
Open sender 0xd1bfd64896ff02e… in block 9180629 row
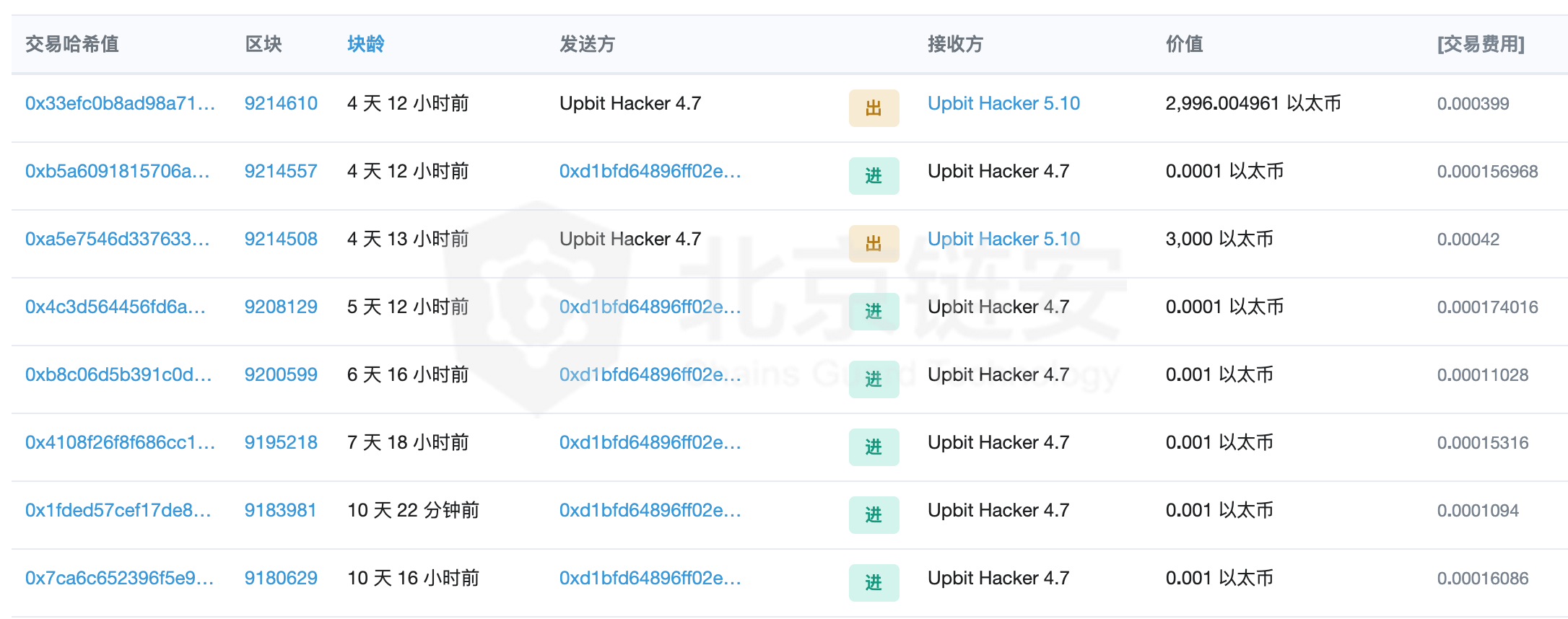(x=650, y=578)
